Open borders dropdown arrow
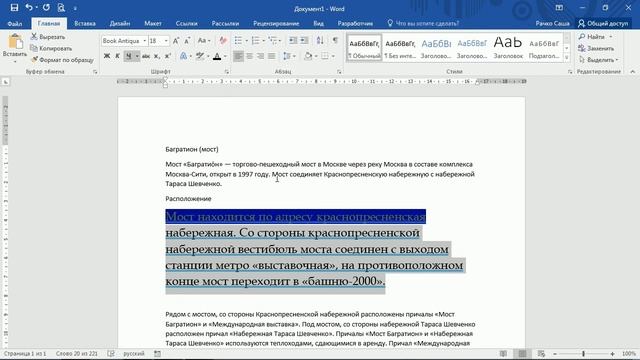 [x=333, y=56]
